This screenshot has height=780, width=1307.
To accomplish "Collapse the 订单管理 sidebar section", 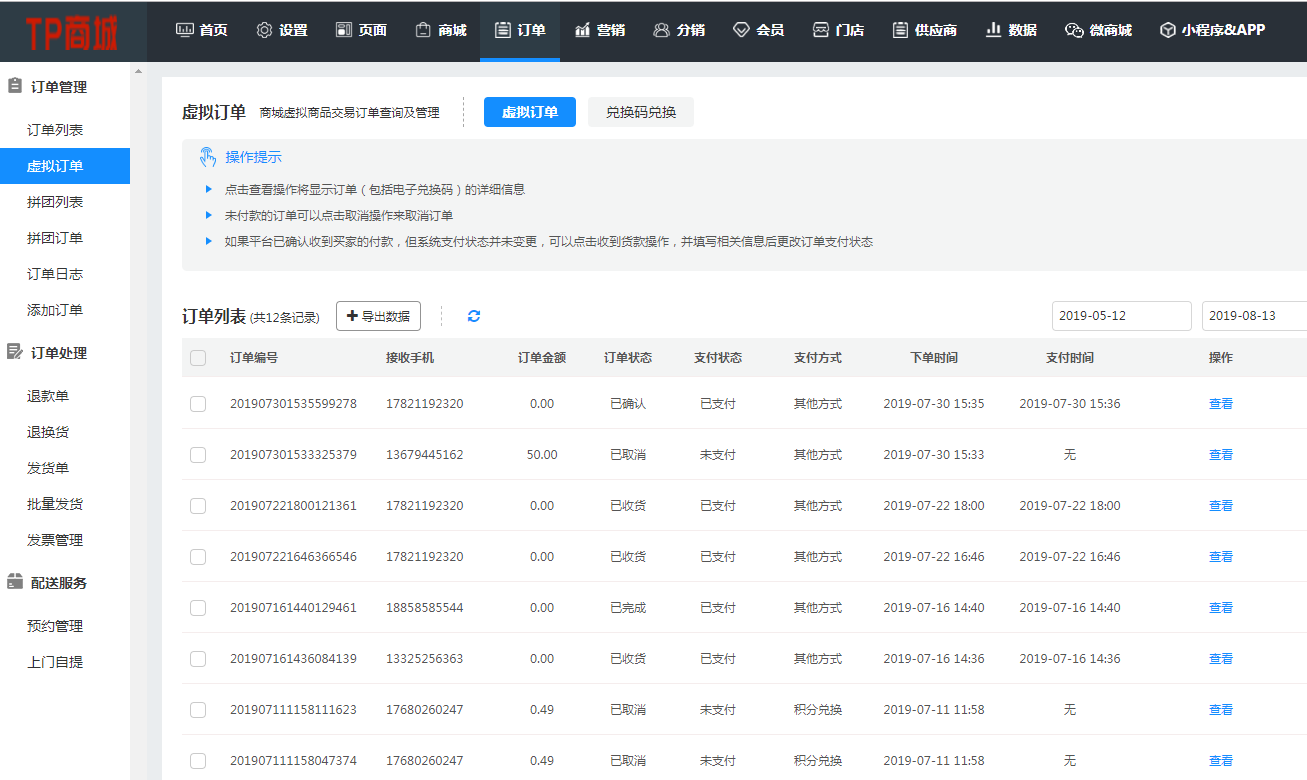I will pyautogui.click(x=58, y=87).
